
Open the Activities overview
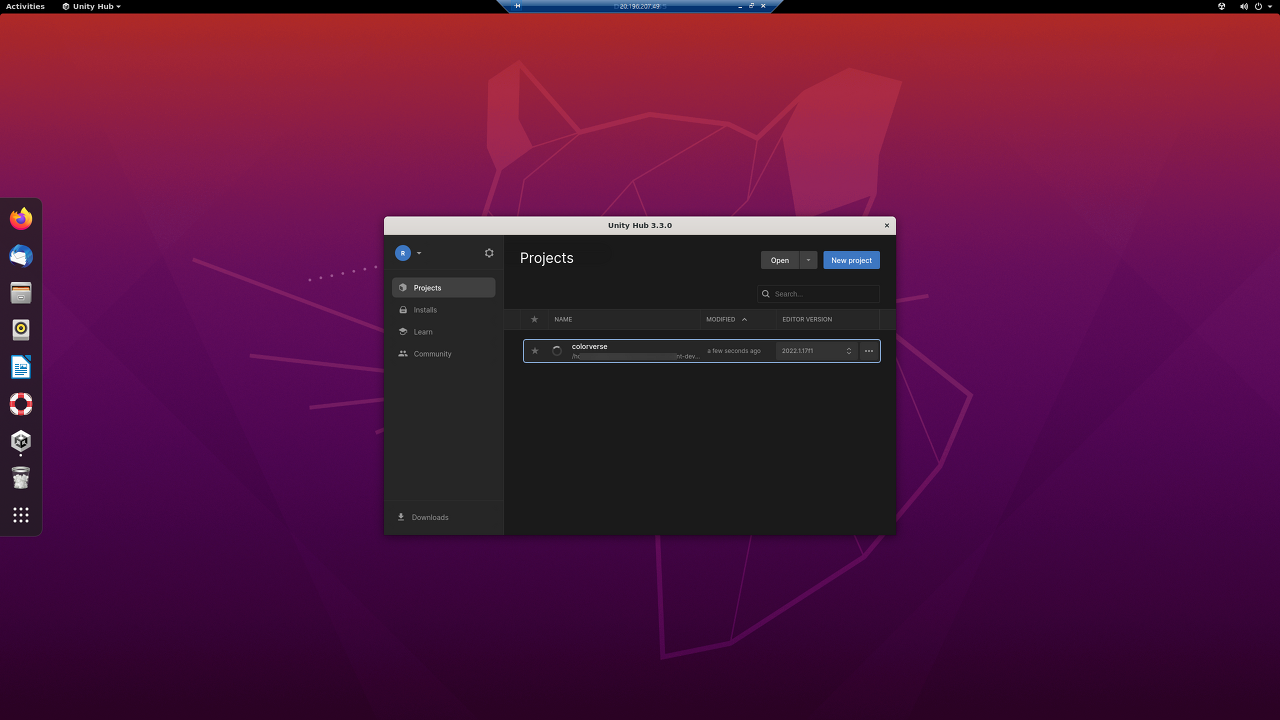[25, 6]
